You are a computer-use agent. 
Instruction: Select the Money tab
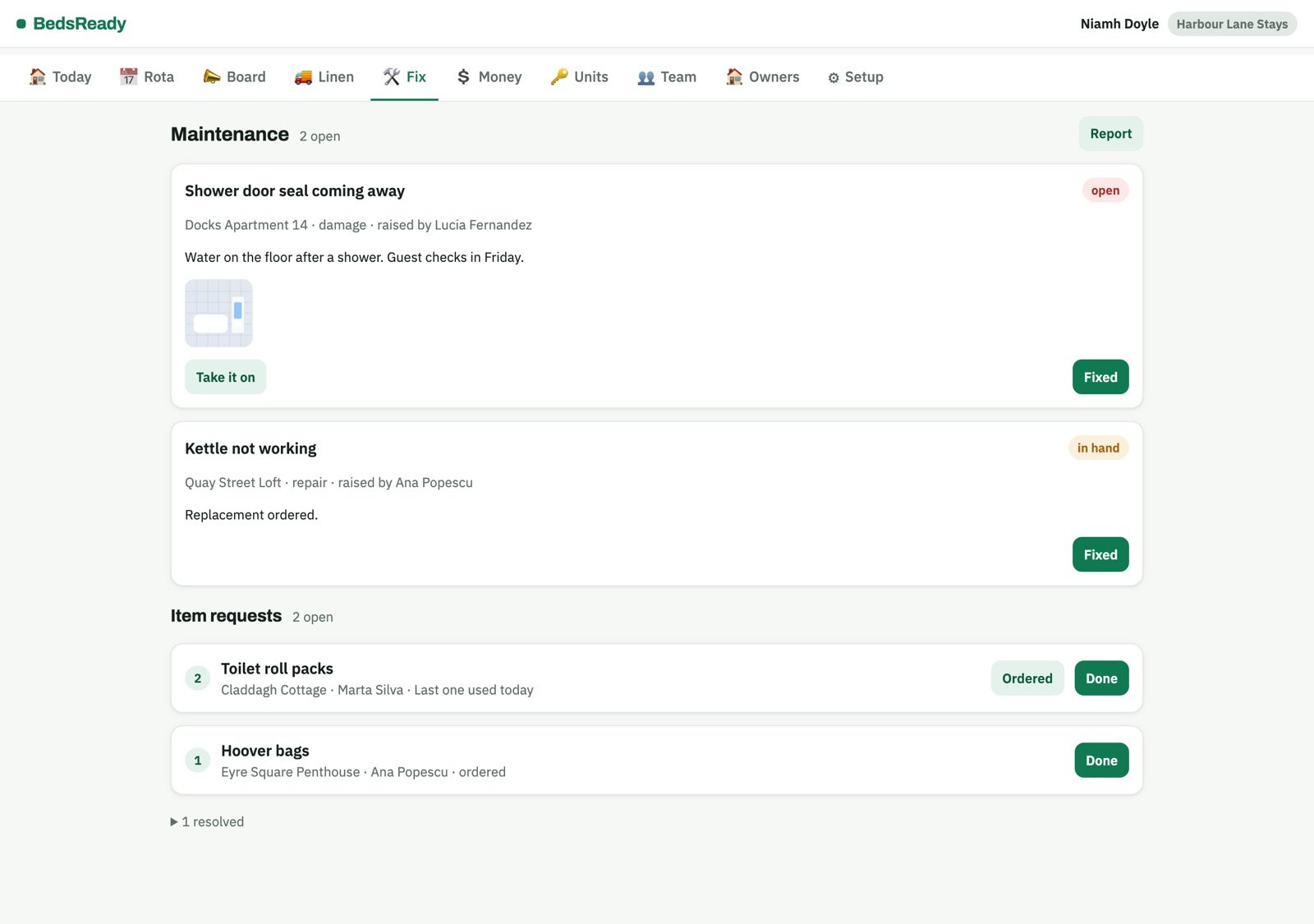coord(489,76)
